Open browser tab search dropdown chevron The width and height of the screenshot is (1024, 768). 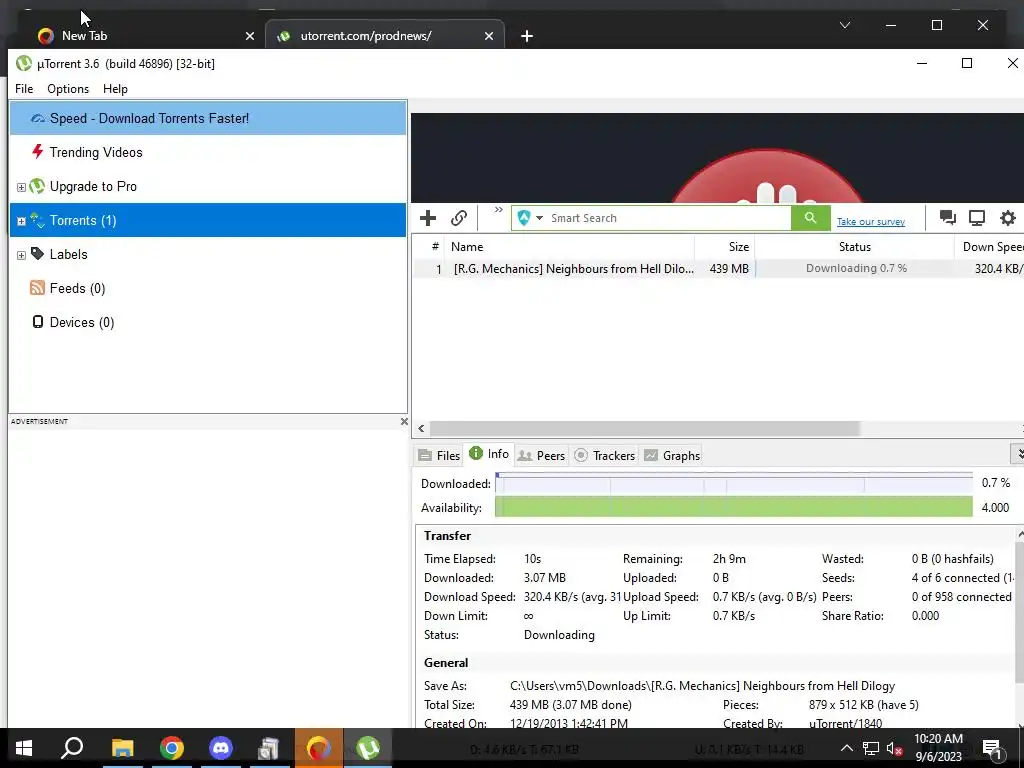pos(844,25)
